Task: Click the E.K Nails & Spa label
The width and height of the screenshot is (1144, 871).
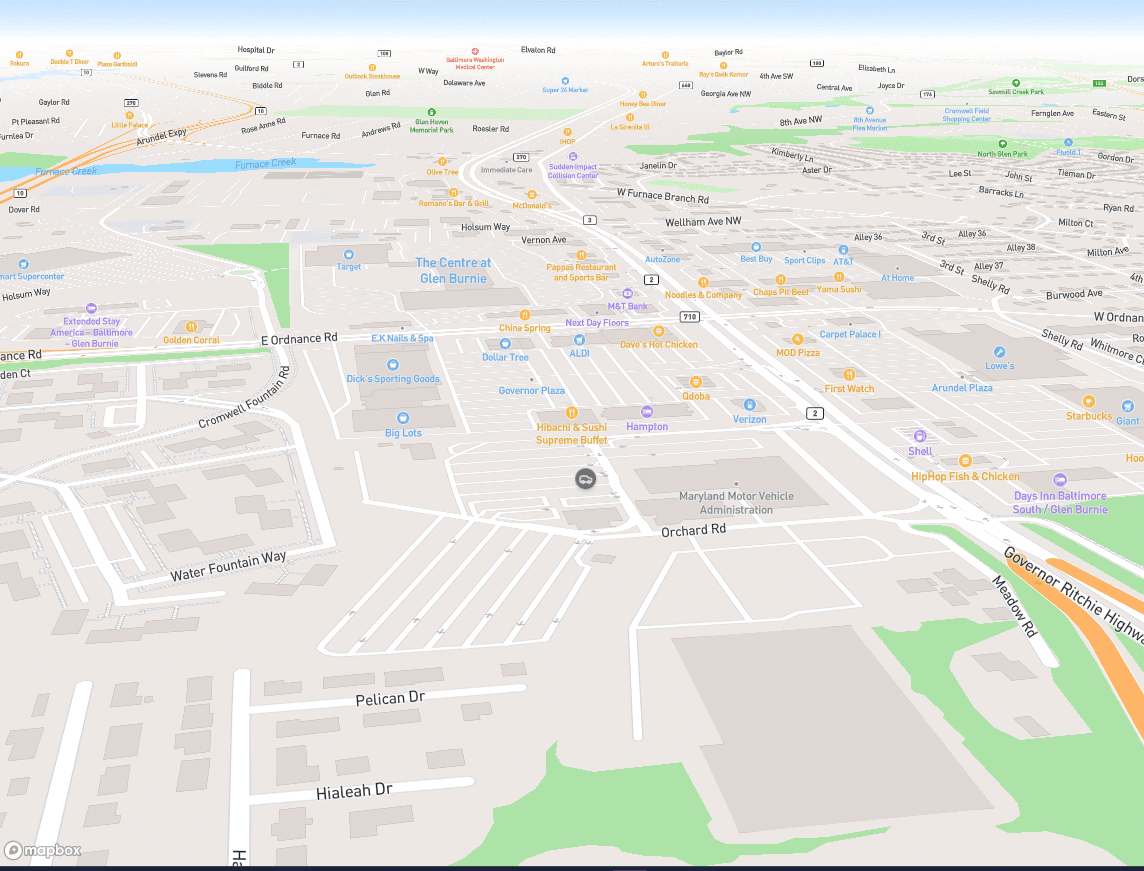Action: pyautogui.click(x=402, y=338)
